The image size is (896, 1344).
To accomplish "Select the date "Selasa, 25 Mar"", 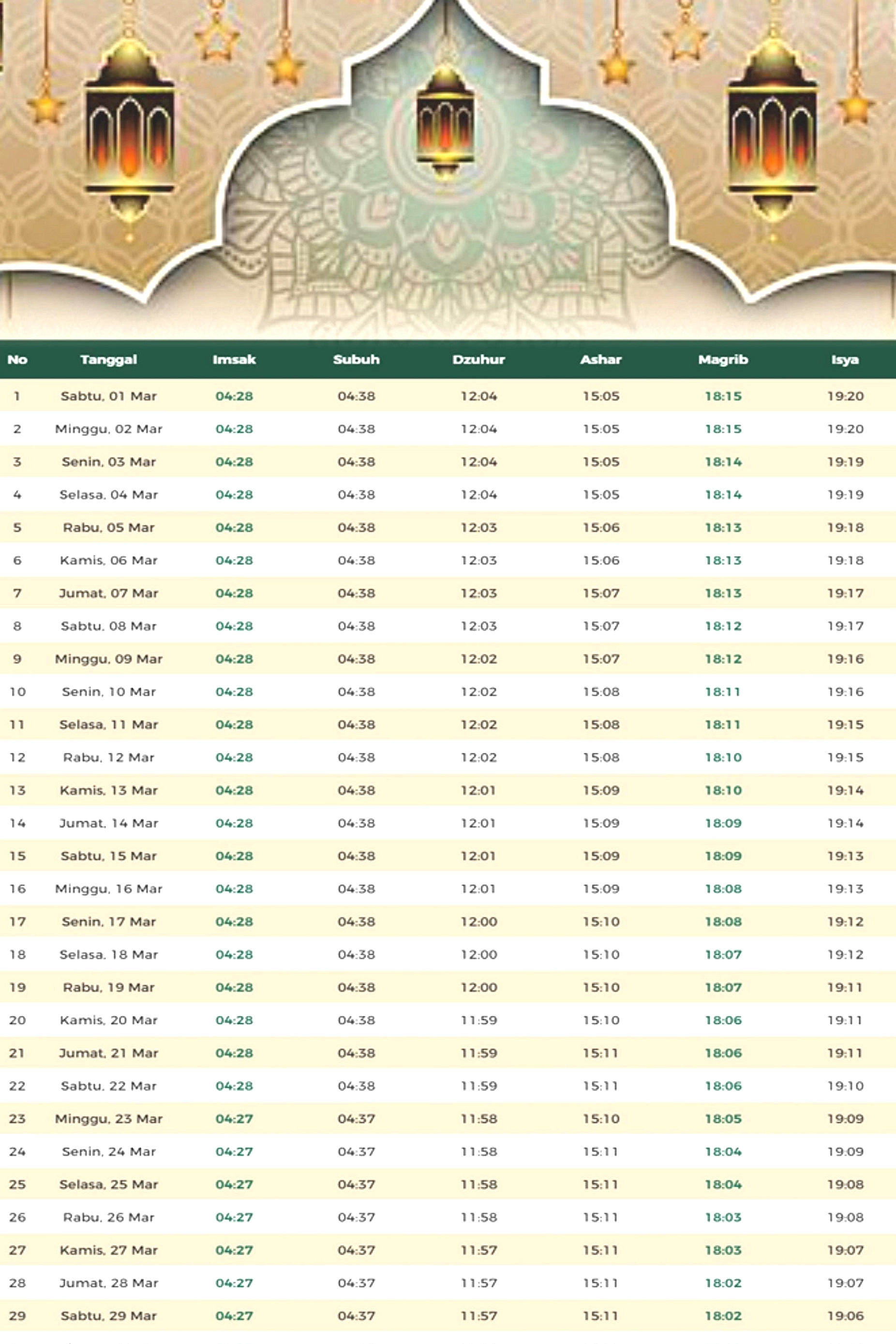I will point(108,1184).
